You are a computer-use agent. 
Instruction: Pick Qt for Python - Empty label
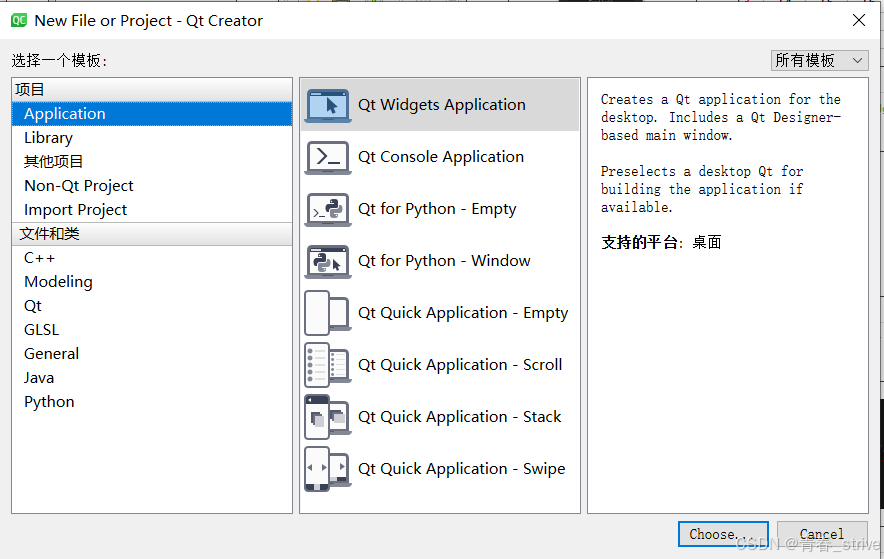[437, 209]
